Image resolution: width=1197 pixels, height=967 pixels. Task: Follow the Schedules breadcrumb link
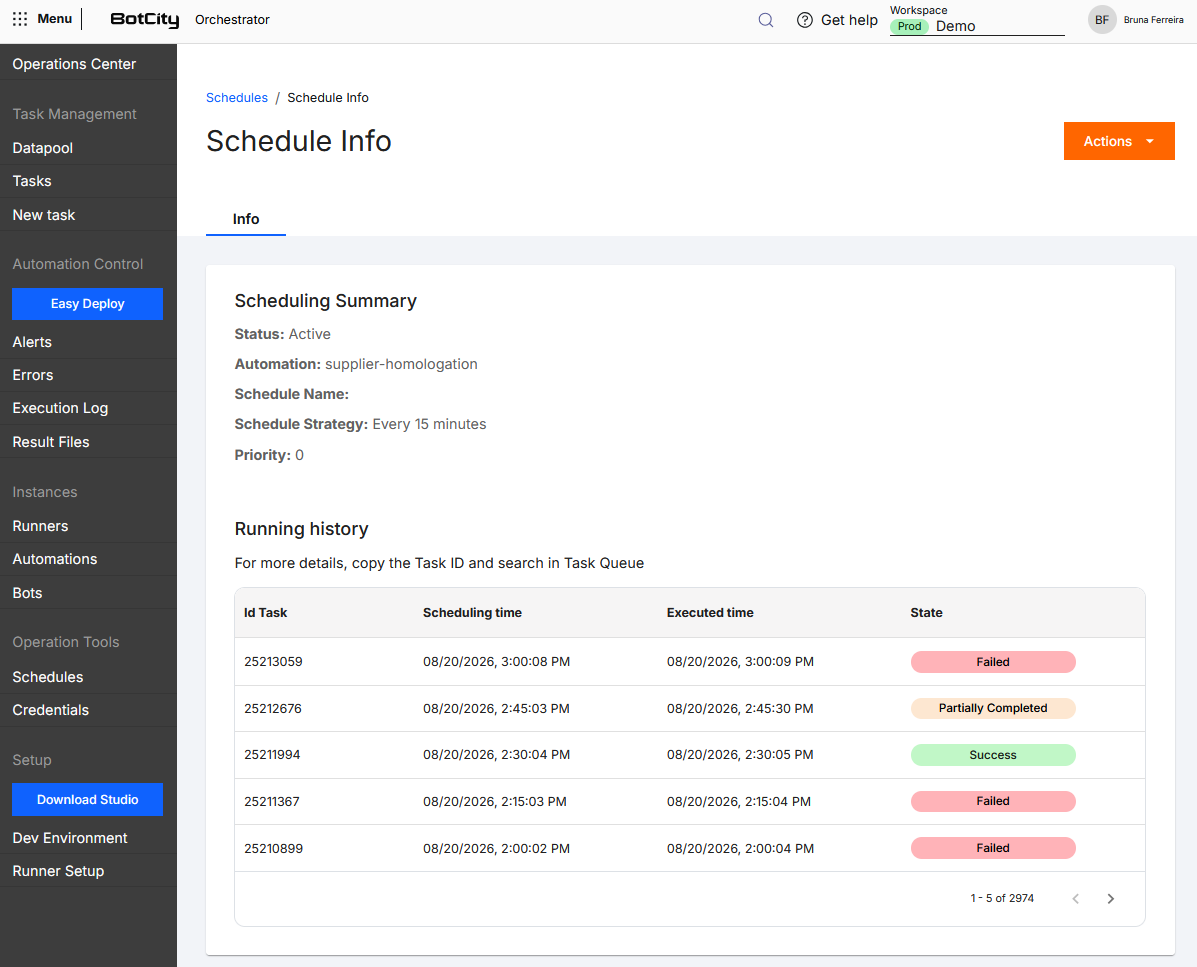click(x=237, y=98)
